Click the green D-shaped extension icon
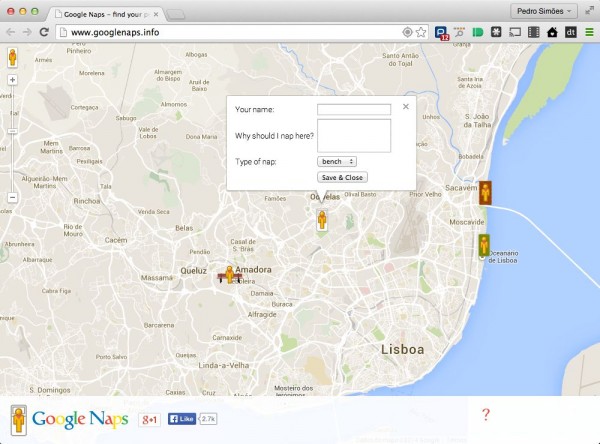Image resolution: width=600 pixels, height=444 pixels. (478, 33)
